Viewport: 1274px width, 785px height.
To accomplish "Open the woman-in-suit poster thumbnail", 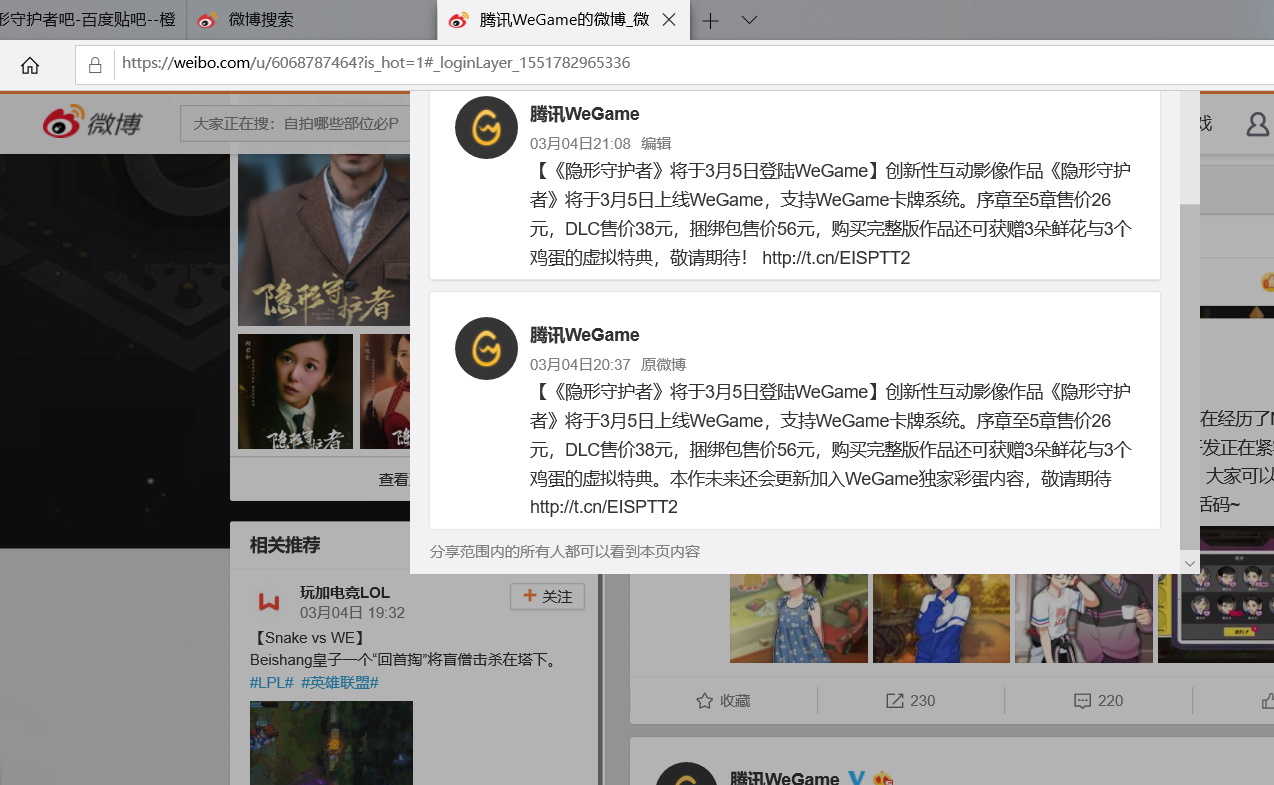I will 296,392.
